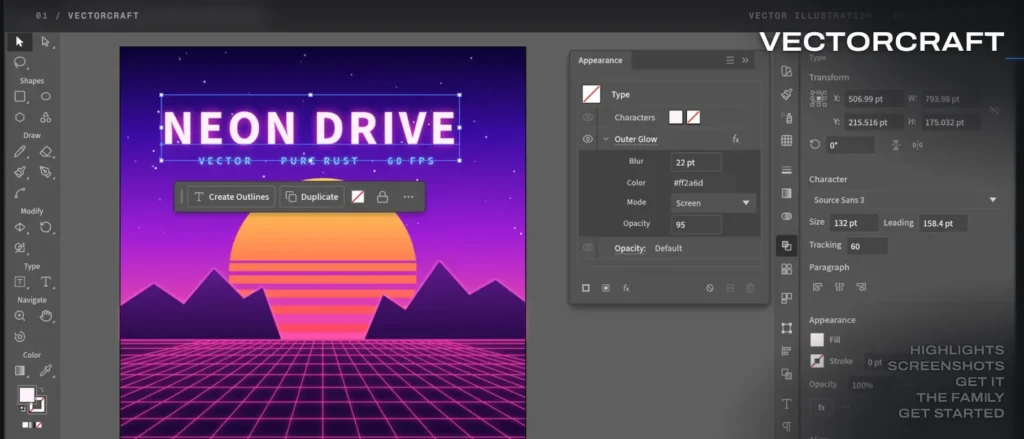Select the Eyedropper tool
Viewport: 1024px width, 439px height.
coord(46,371)
